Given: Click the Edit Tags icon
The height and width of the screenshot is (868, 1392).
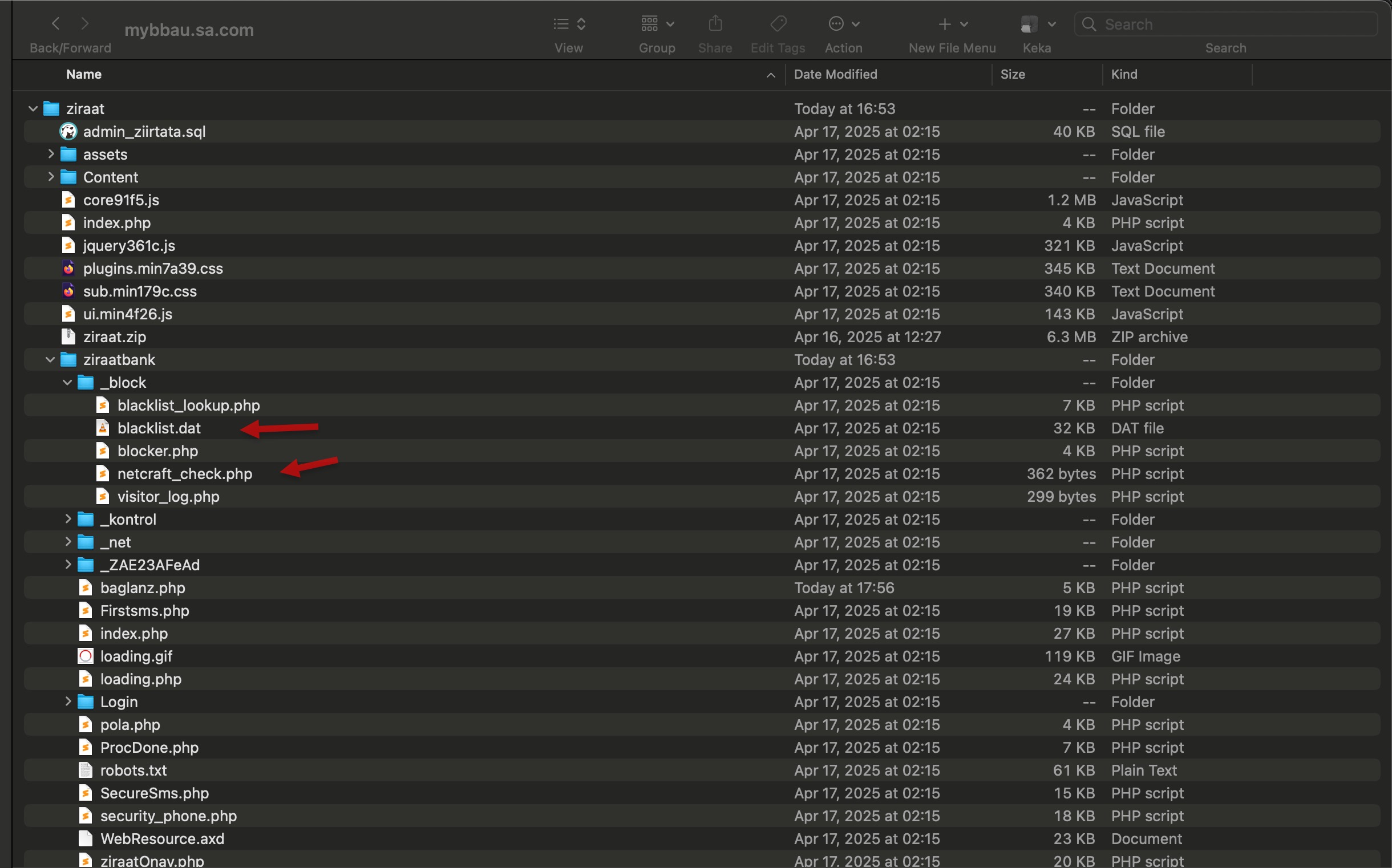Looking at the screenshot, I should click(x=778, y=23).
